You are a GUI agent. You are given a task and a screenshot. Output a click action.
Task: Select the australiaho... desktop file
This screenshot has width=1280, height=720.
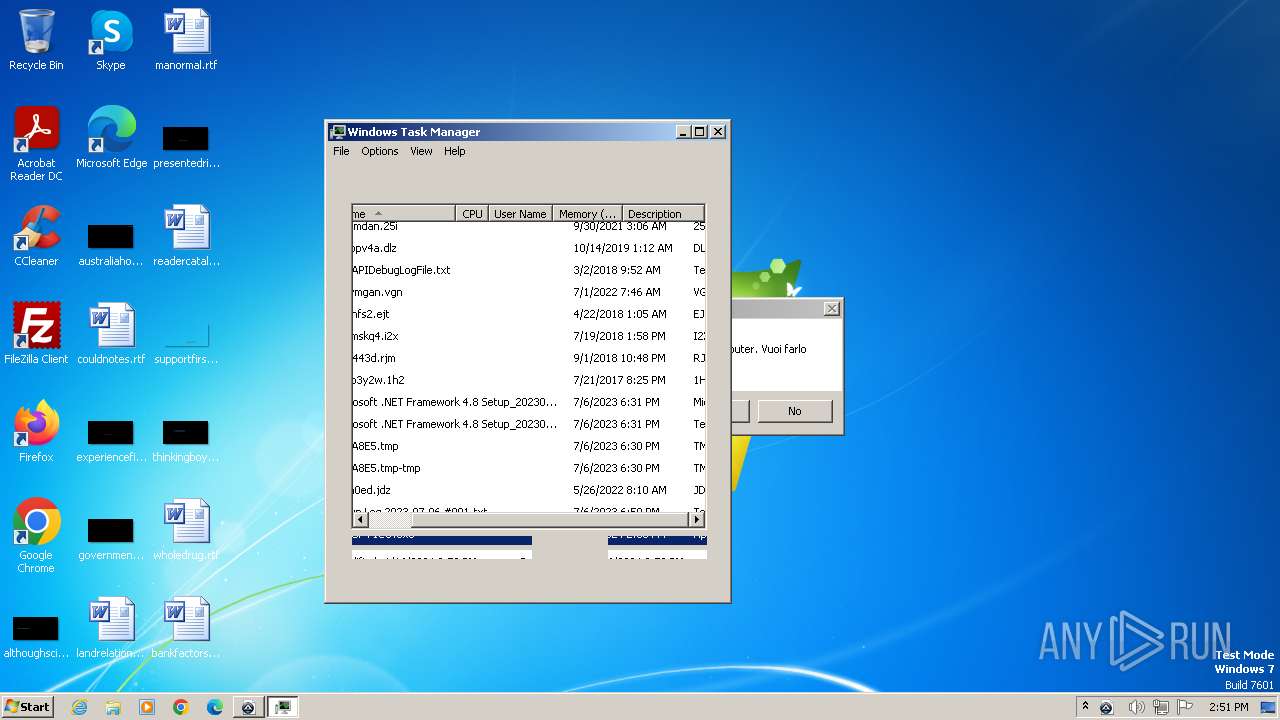pyautogui.click(x=111, y=244)
